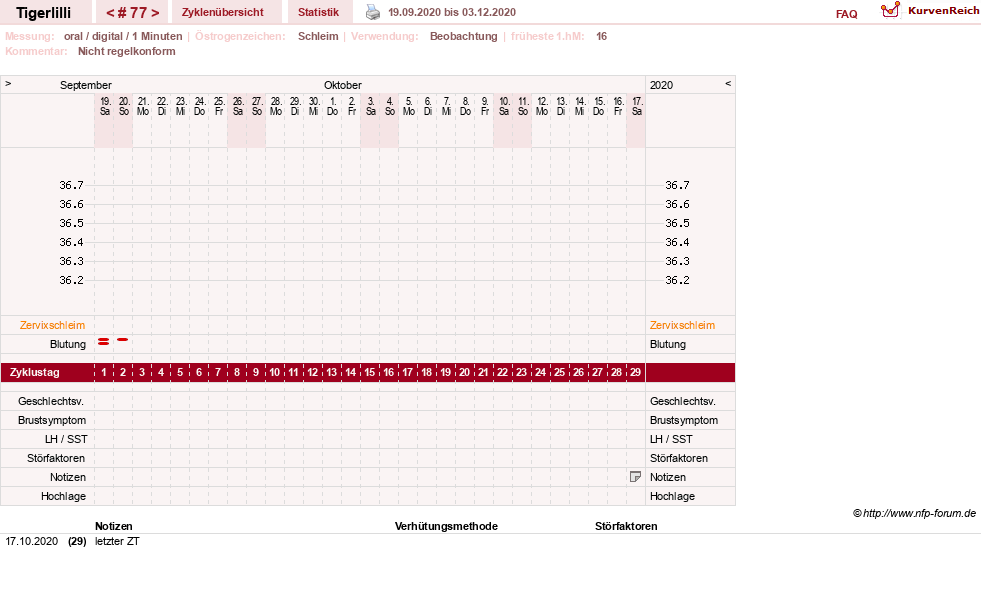Image resolution: width=981 pixels, height=605 pixels.
Task: Click the bottom Notizen column heading
Action: click(113, 526)
